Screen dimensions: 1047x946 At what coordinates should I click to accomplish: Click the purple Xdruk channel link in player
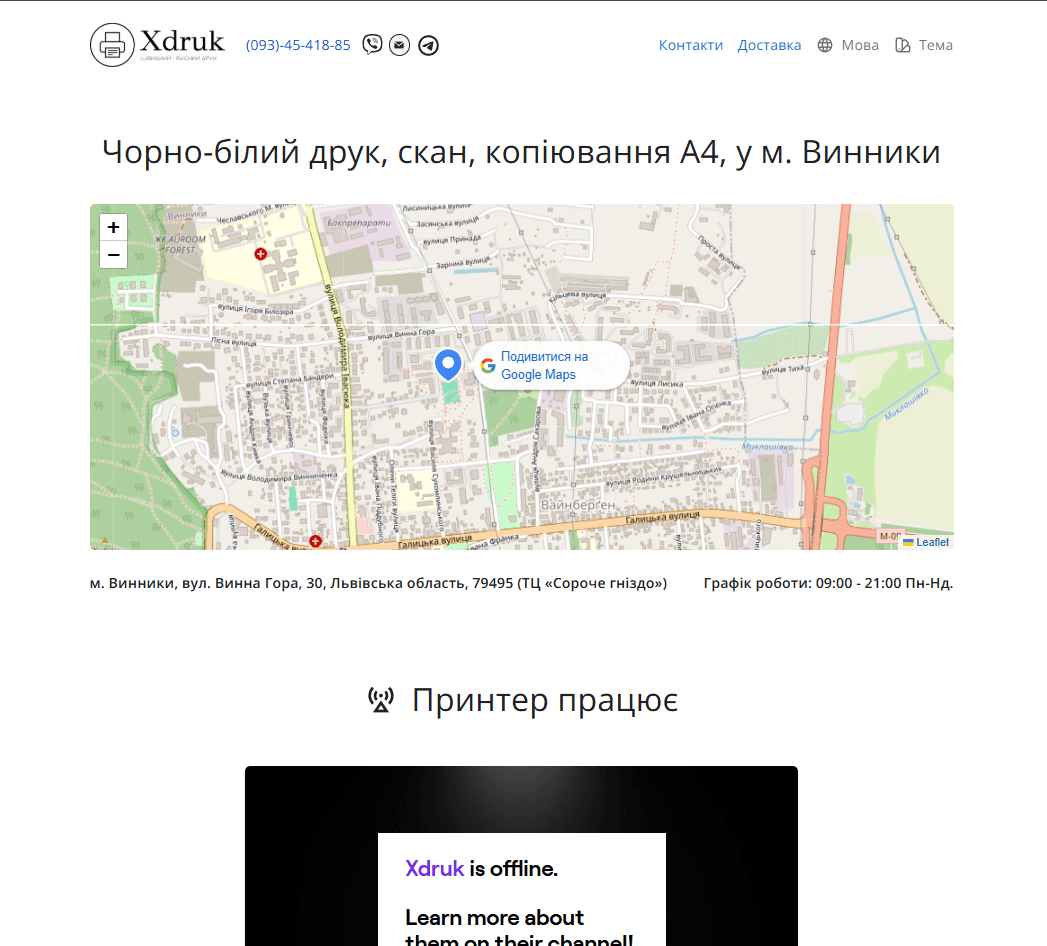[434, 869]
